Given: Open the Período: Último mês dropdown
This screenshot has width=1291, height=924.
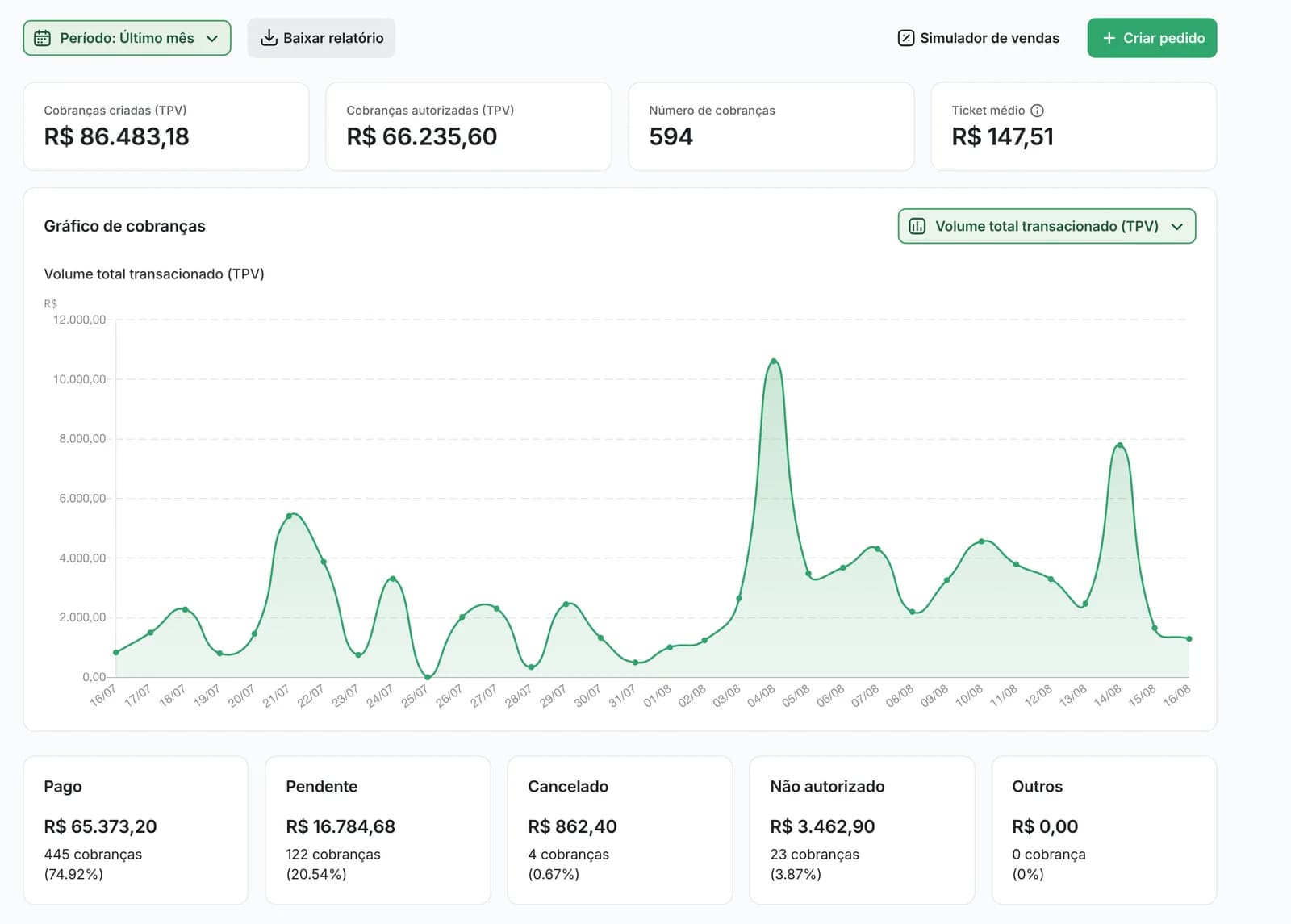Looking at the screenshot, I should click(x=127, y=38).
